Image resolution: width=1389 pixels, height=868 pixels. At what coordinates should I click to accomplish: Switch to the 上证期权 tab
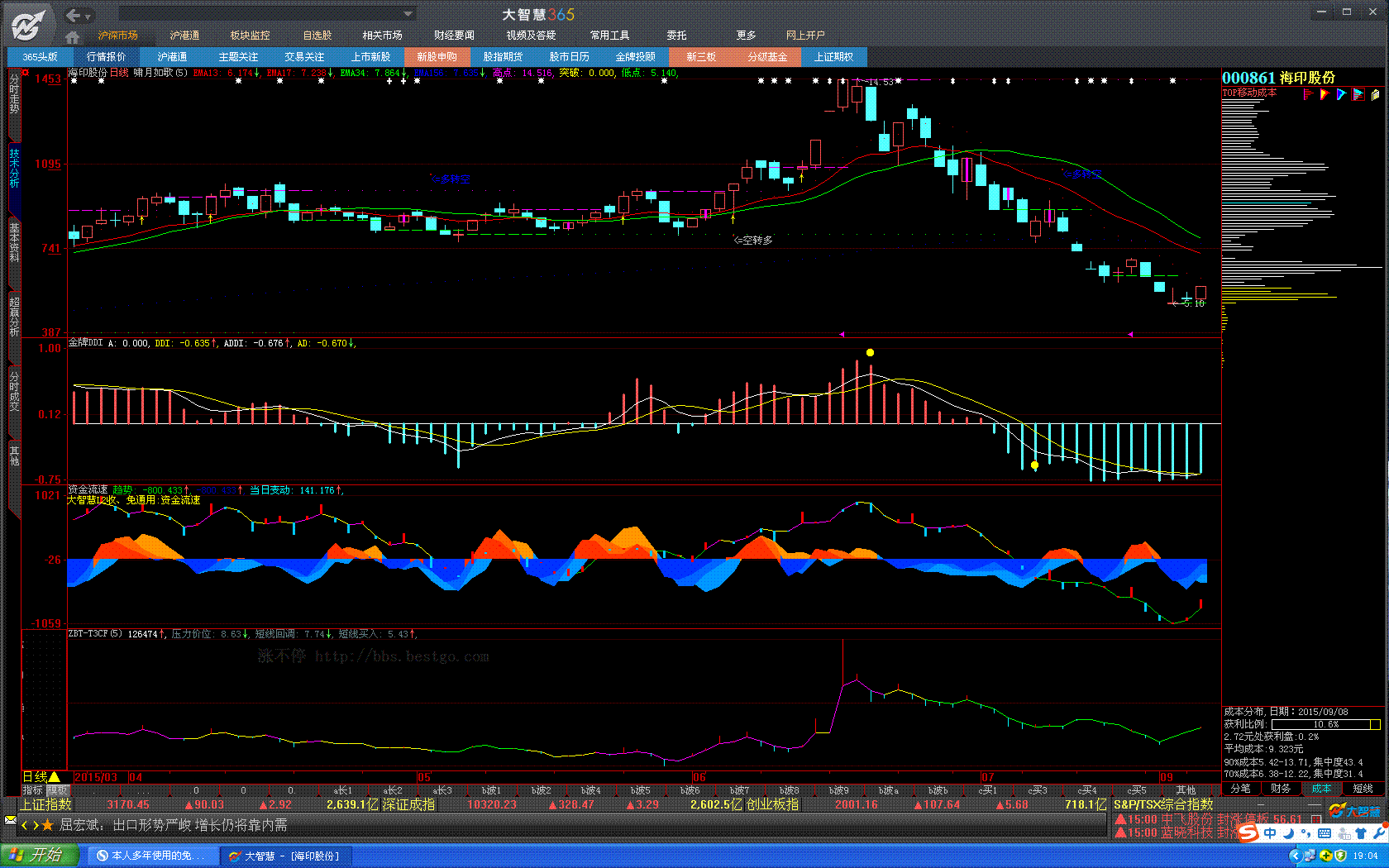pos(833,57)
